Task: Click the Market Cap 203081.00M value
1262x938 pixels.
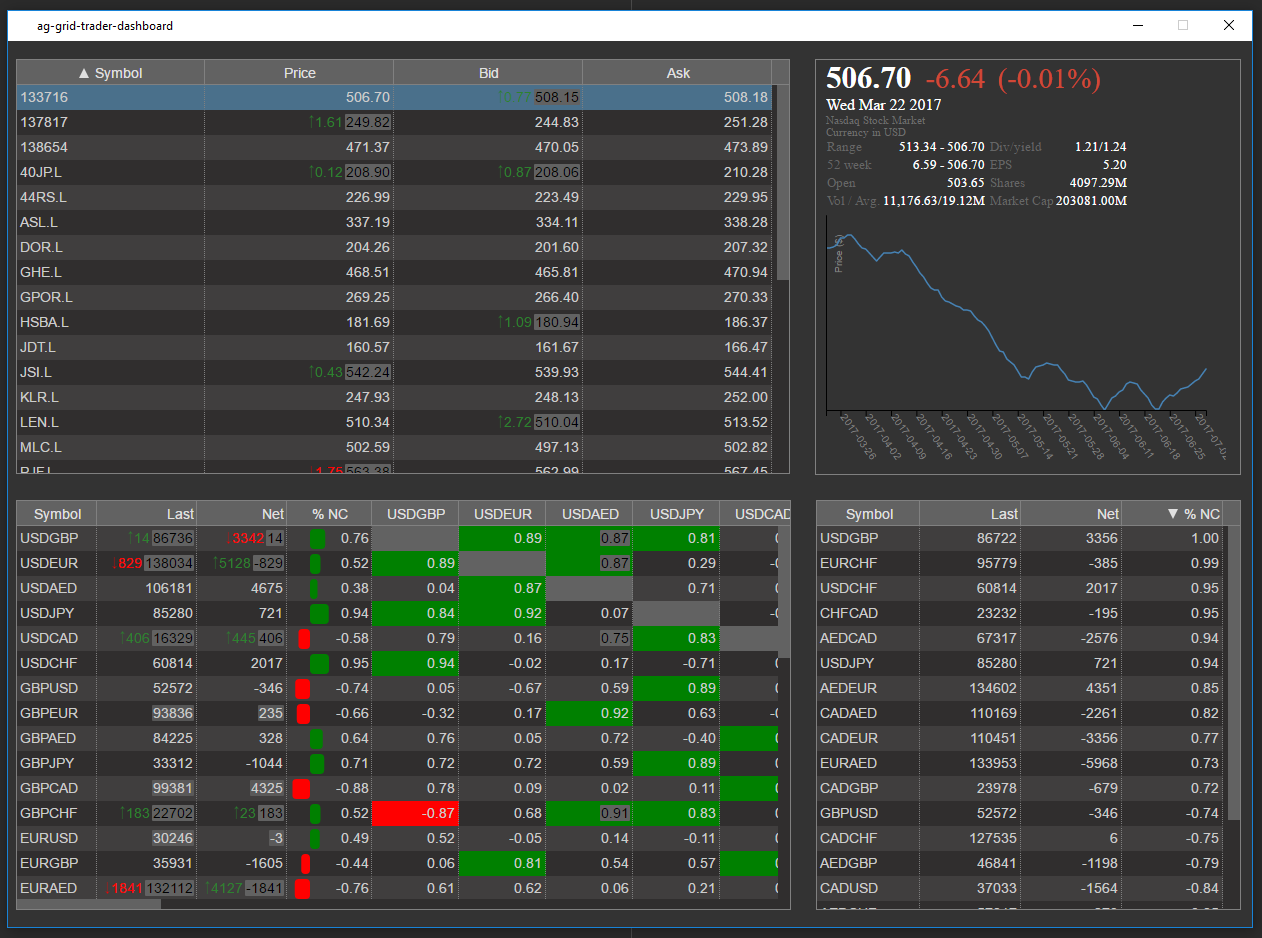Action: point(1091,201)
